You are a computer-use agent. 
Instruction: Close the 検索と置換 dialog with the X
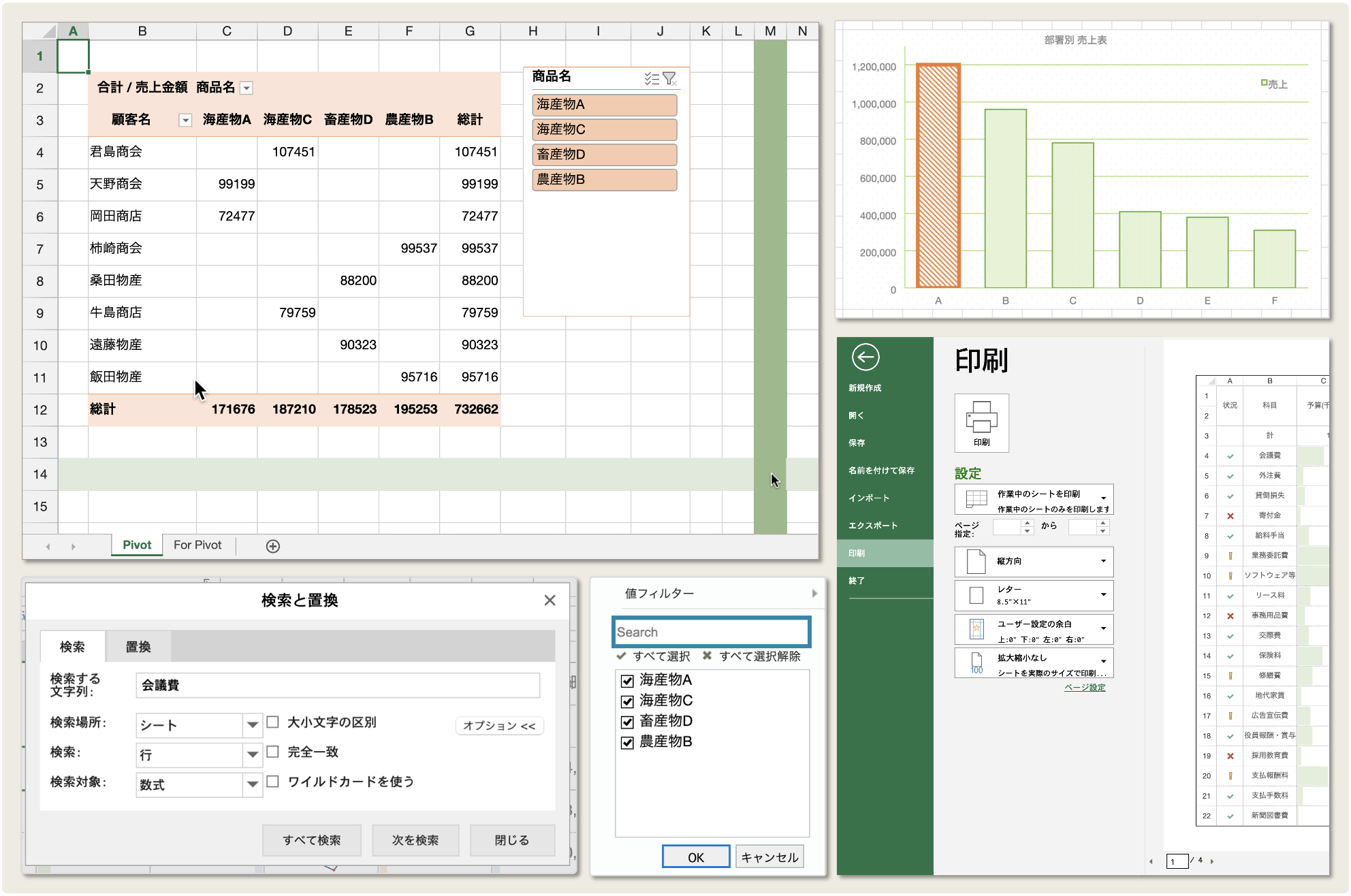pyautogui.click(x=550, y=600)
